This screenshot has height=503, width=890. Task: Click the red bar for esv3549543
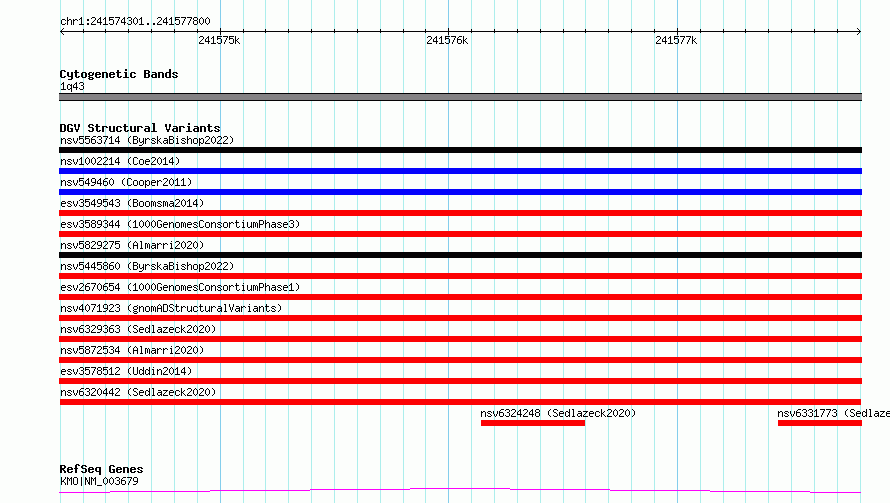tap(460, 213)
